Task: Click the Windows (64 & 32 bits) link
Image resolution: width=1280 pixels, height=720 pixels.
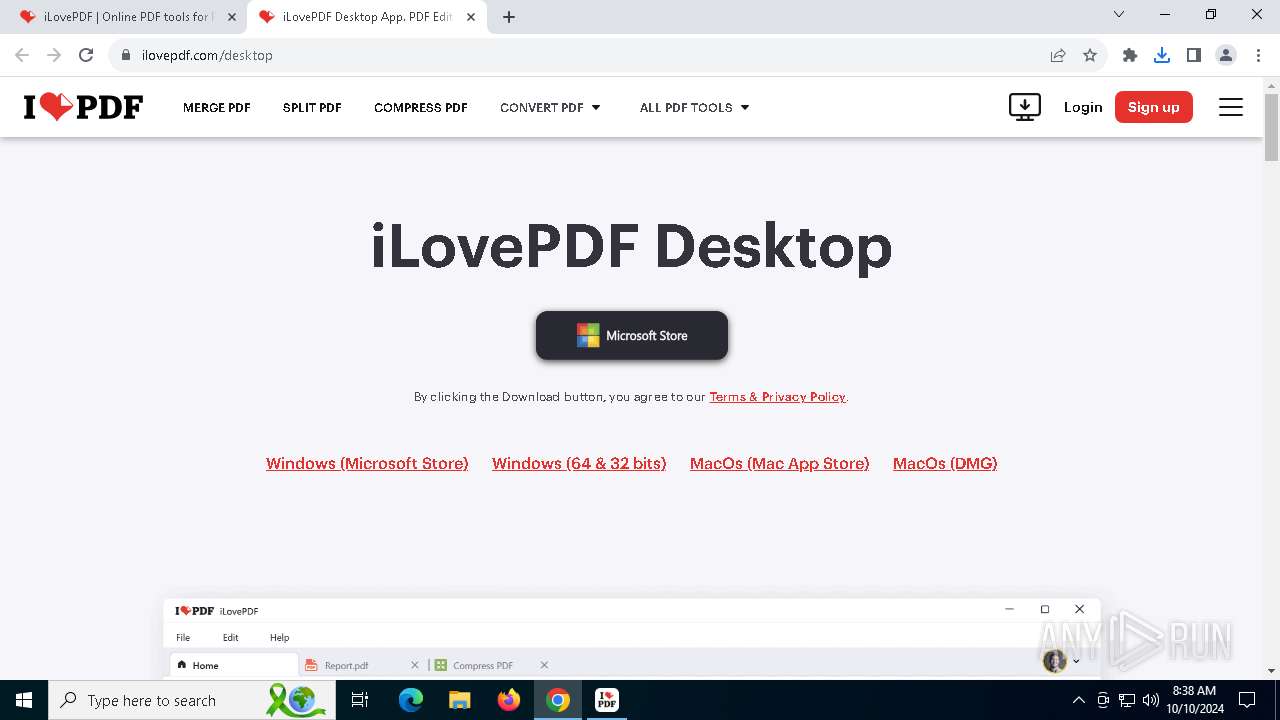Action: [x=579, y=463]
